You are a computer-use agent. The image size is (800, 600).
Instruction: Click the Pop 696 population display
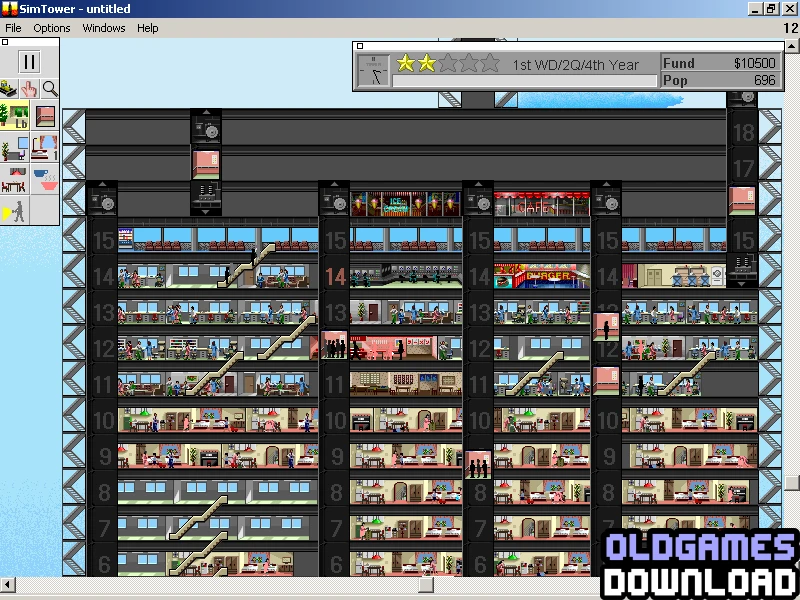pyautogui.click(x=720, y=80)
